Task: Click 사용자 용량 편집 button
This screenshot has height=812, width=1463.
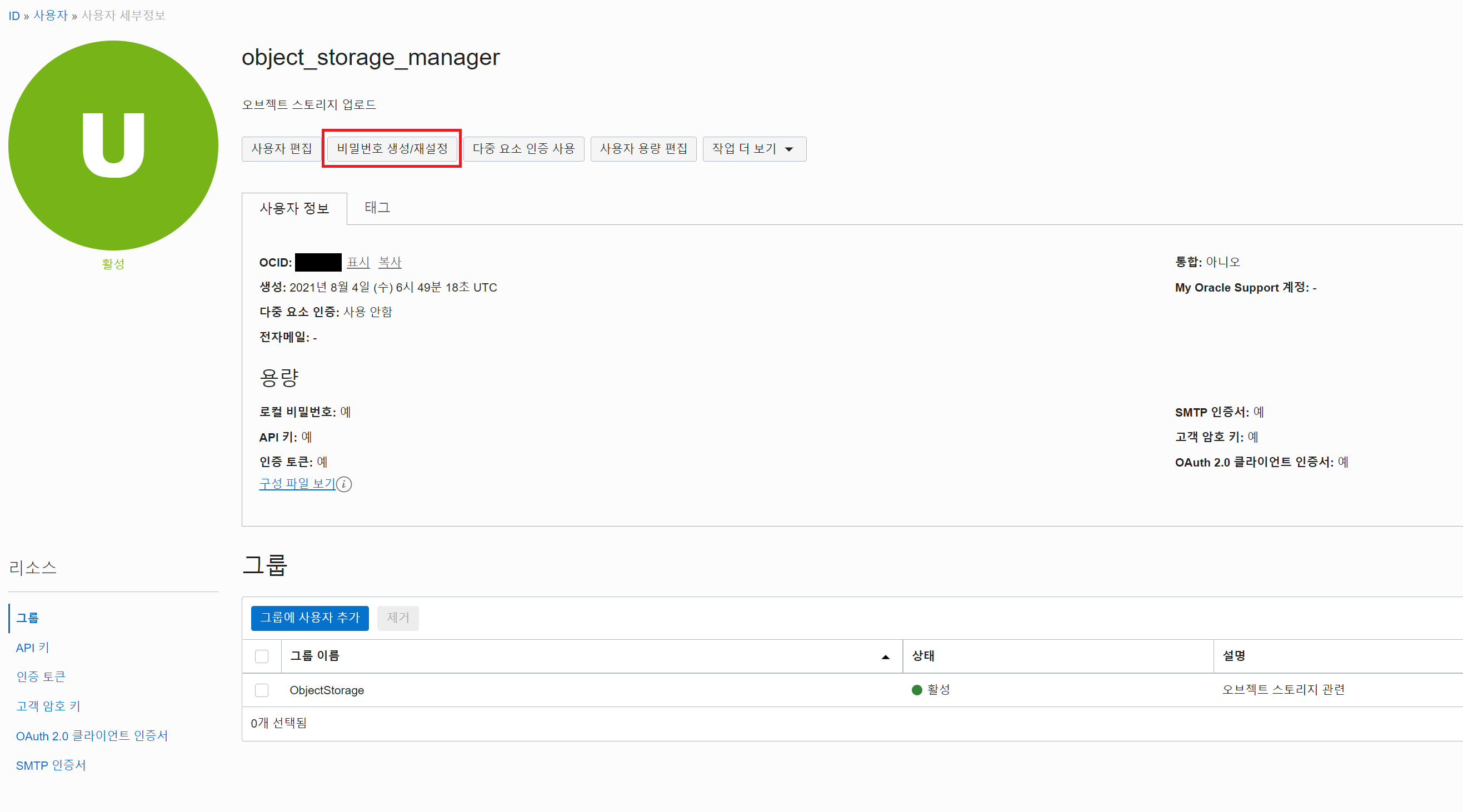Action: (x=643, y=149)
